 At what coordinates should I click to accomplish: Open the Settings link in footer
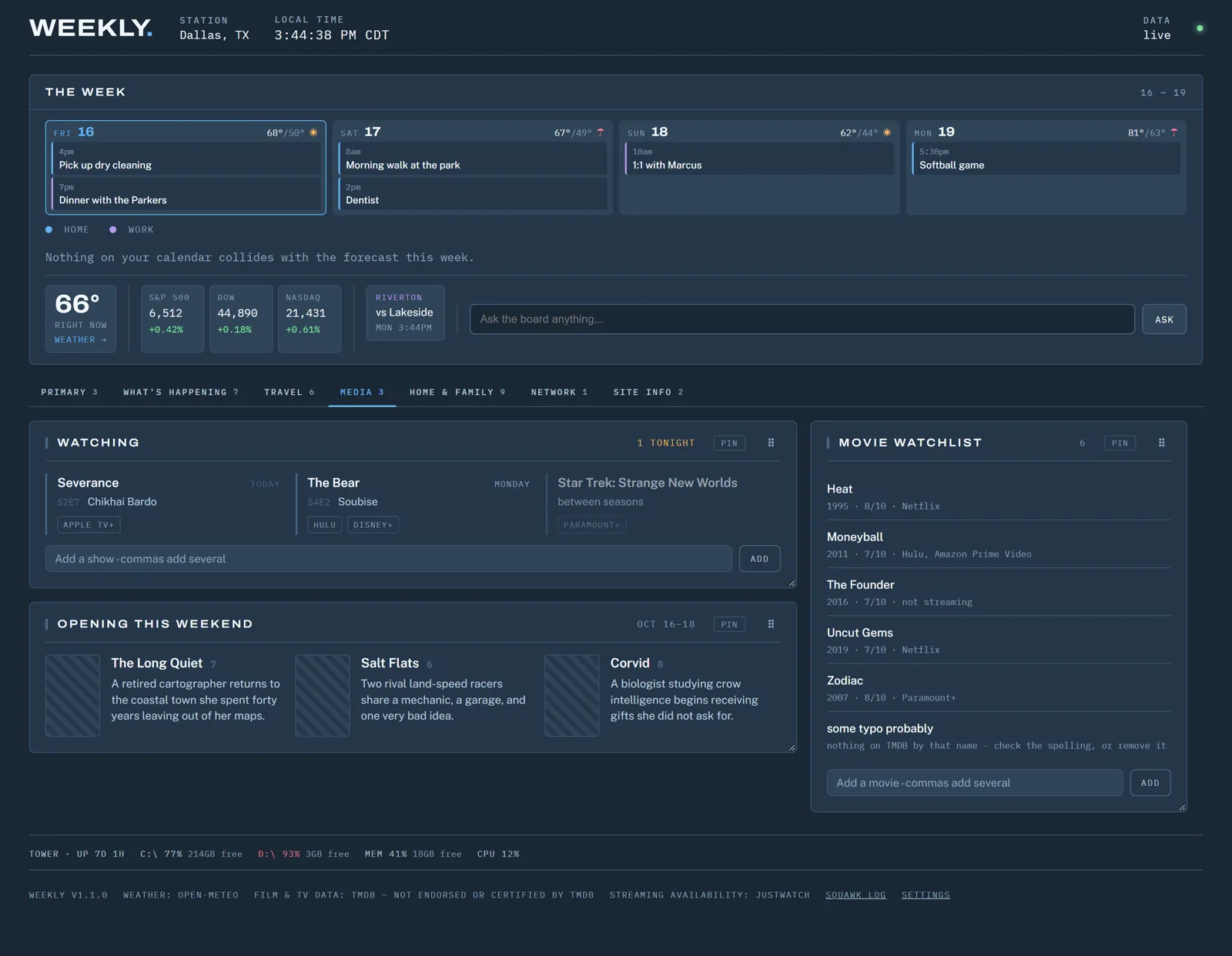tap(926, 895)
